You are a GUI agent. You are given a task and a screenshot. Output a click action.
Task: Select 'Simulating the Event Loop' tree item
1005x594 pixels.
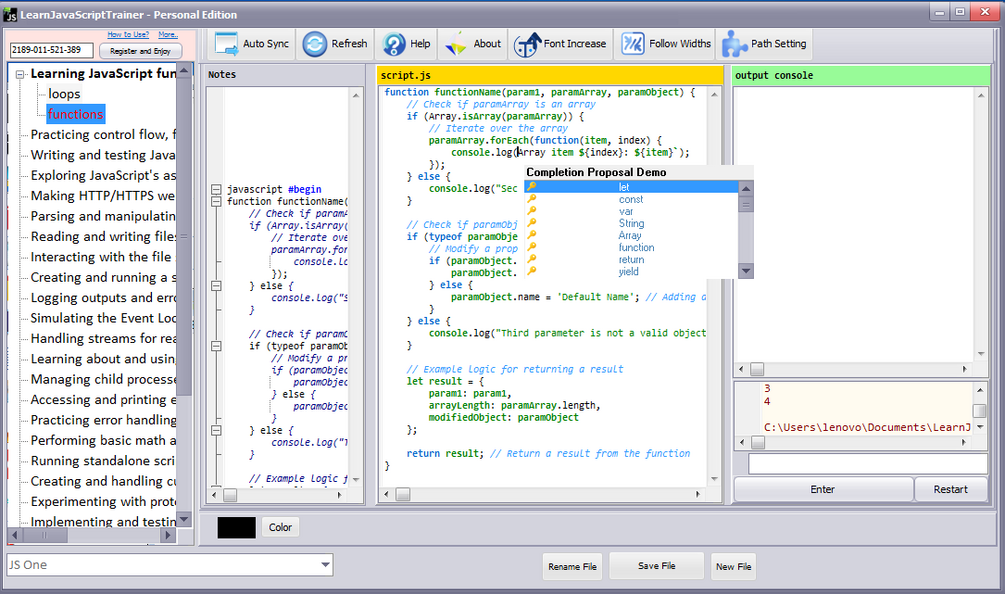(x=103, y=318)
